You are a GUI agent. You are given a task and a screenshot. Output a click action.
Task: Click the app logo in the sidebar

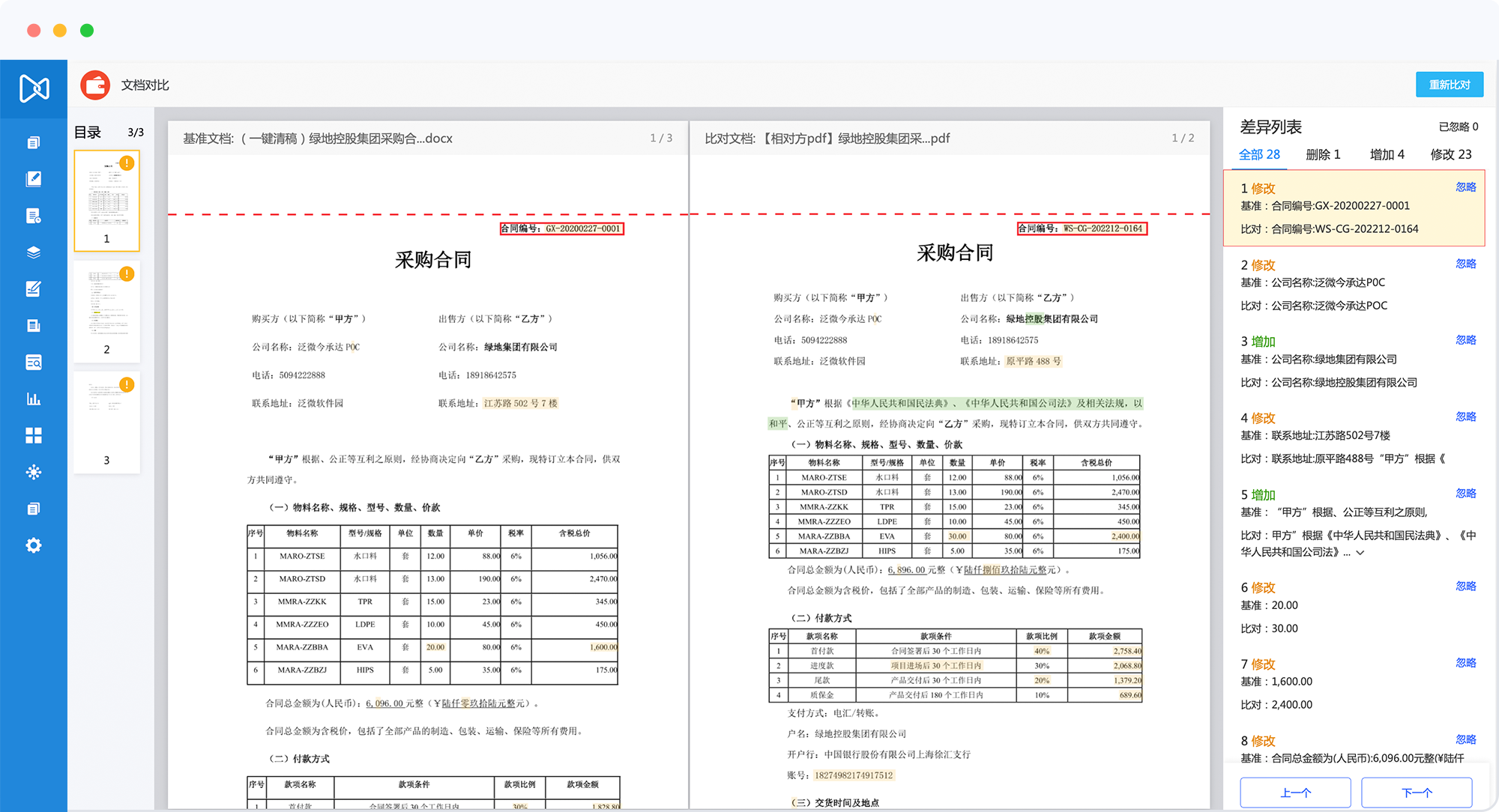[x=34, y=88]
